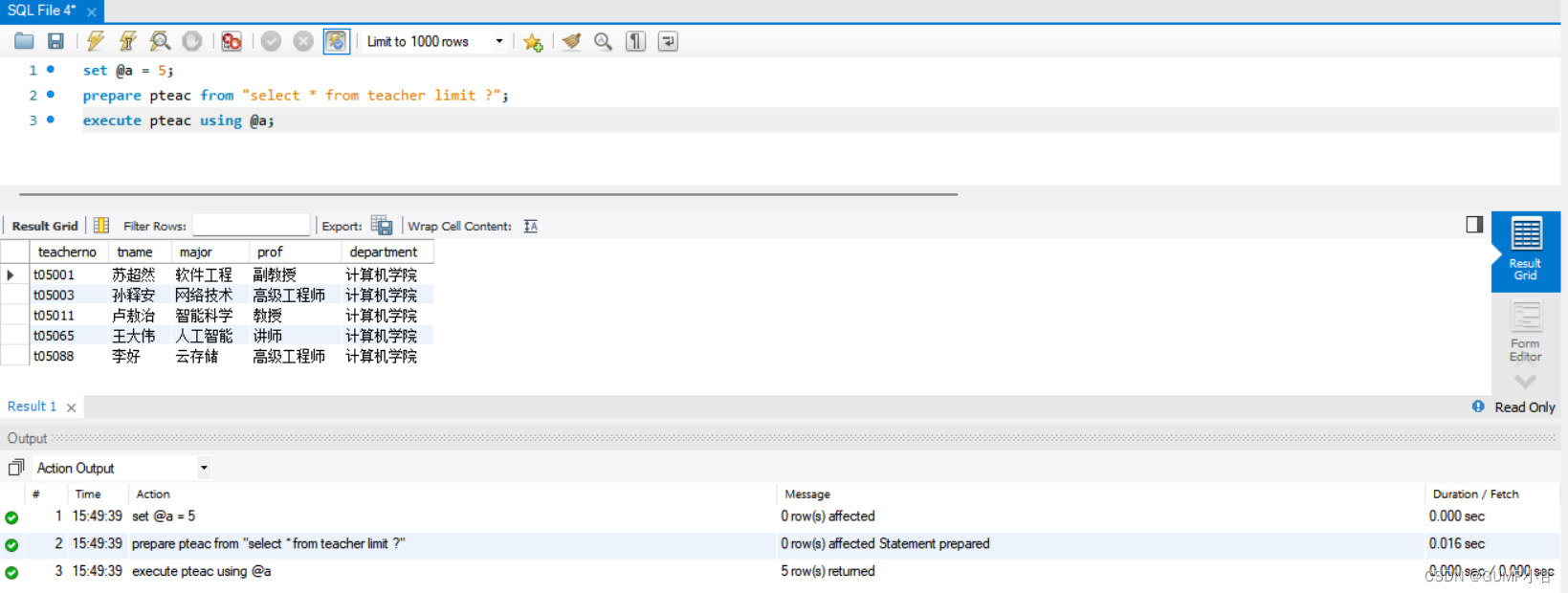Toggle word wrapping in editor
This screenshot has height=593, width=1568.
pyautogui.click(x=668, y=41)
